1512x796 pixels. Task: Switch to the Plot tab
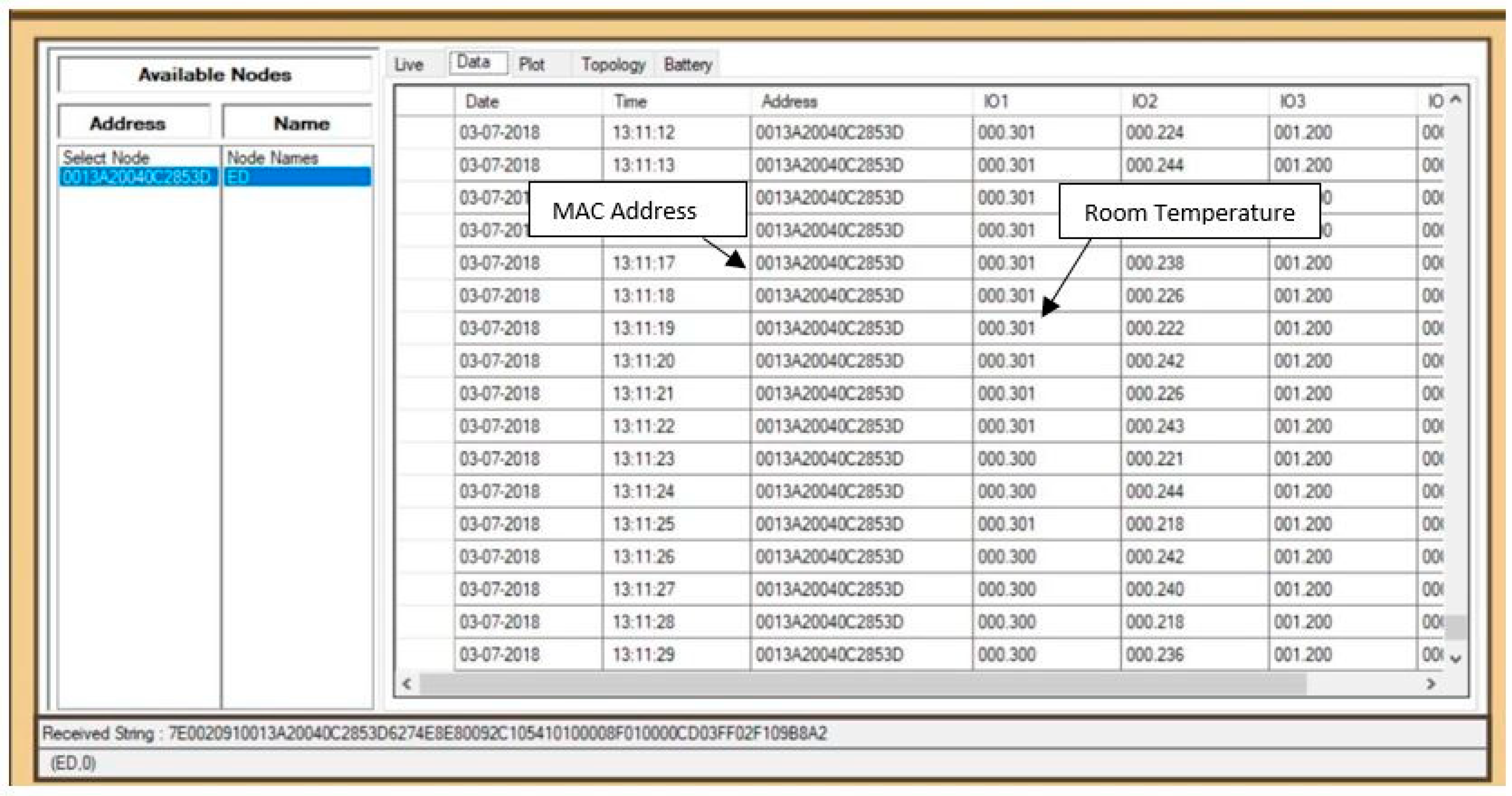pyautogui.click(x=532, y=65)
